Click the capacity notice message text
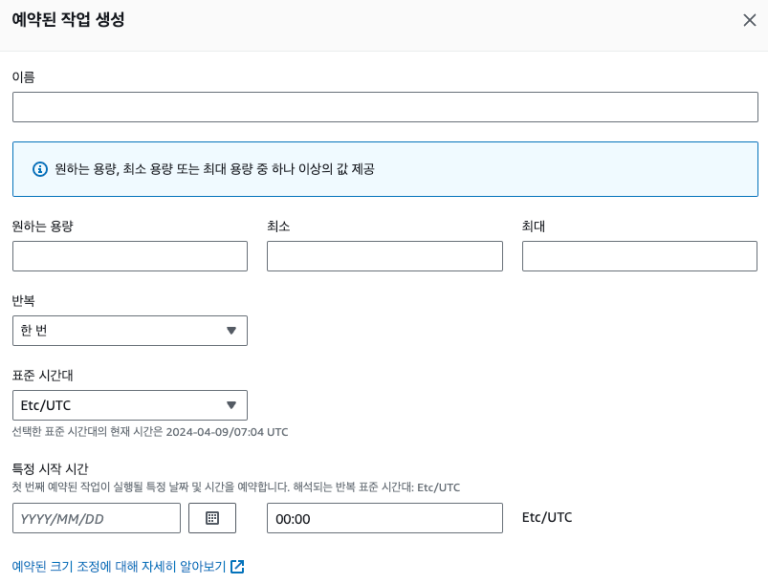768x584 pixels. tap(215, 169)
